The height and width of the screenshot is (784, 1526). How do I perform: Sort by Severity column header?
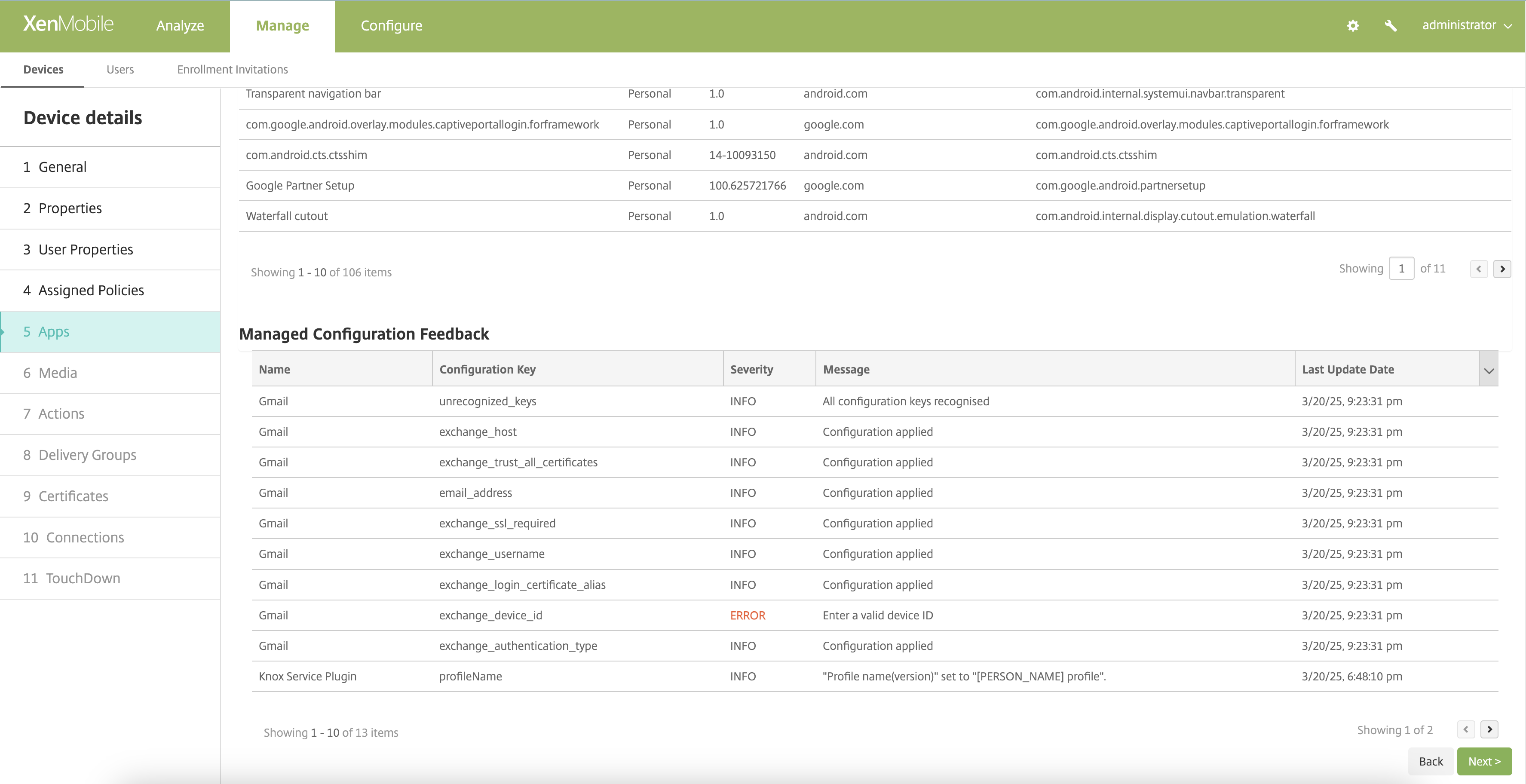[x=751, y=370]
